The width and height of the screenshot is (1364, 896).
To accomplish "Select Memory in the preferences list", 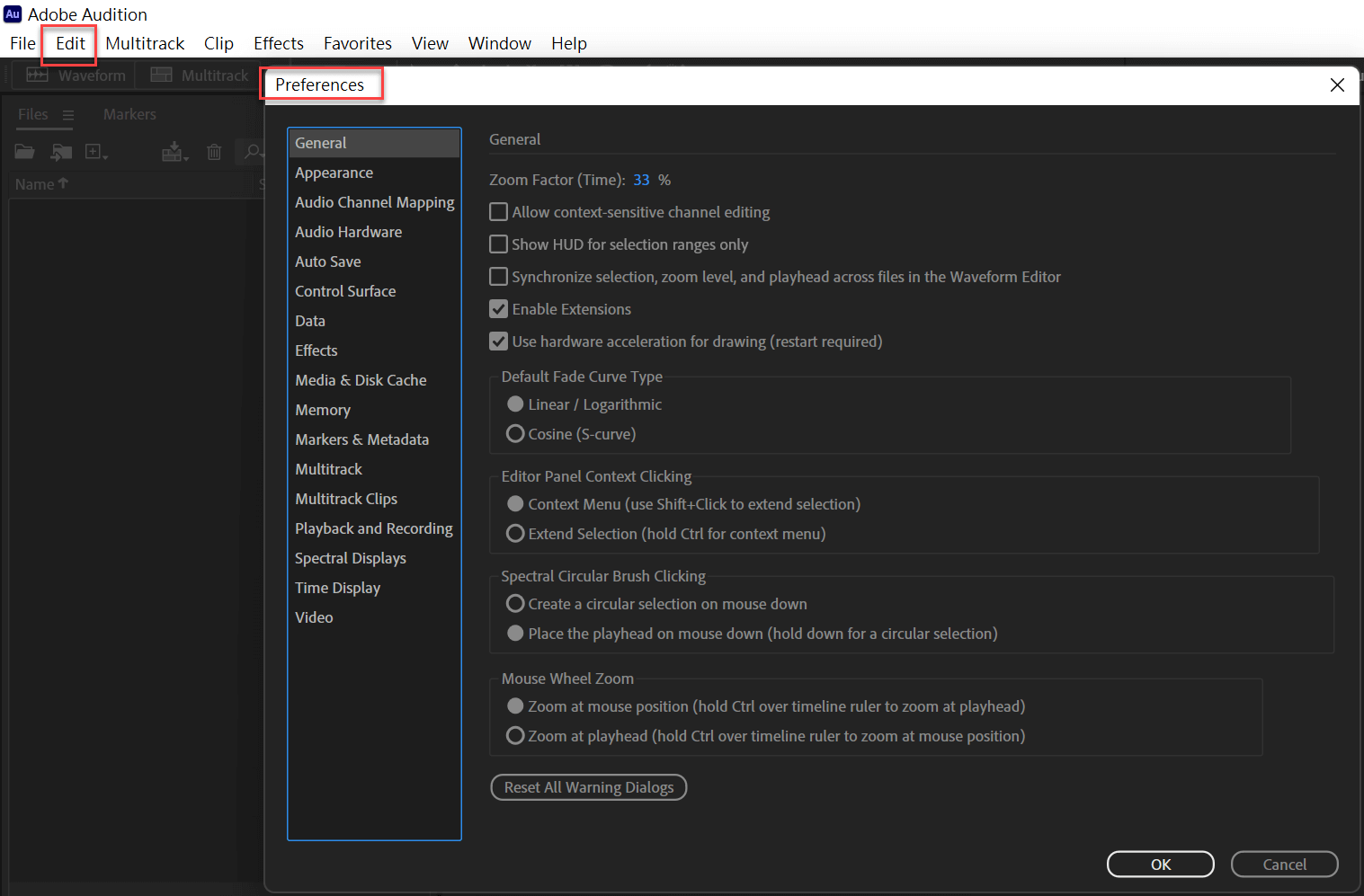I will pyautogui.click(x=374, y=410).
